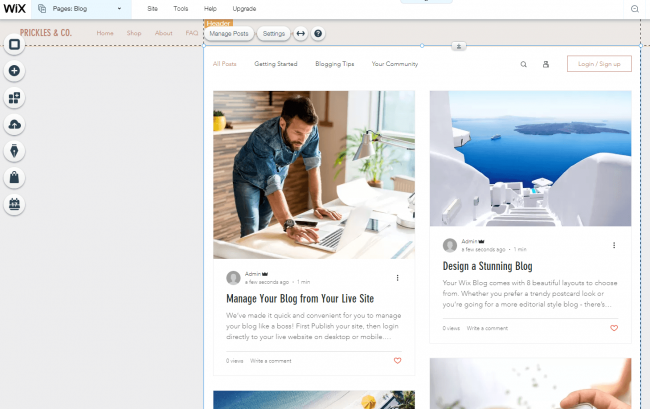Click the attach-to-header download handle icon

point(458,46)
